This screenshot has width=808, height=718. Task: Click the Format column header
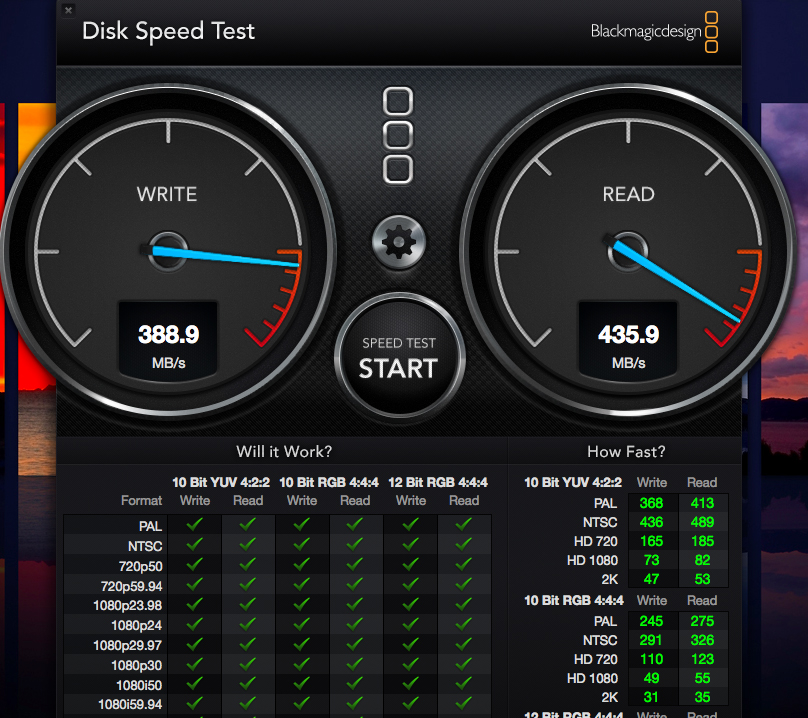click(141, 500)
